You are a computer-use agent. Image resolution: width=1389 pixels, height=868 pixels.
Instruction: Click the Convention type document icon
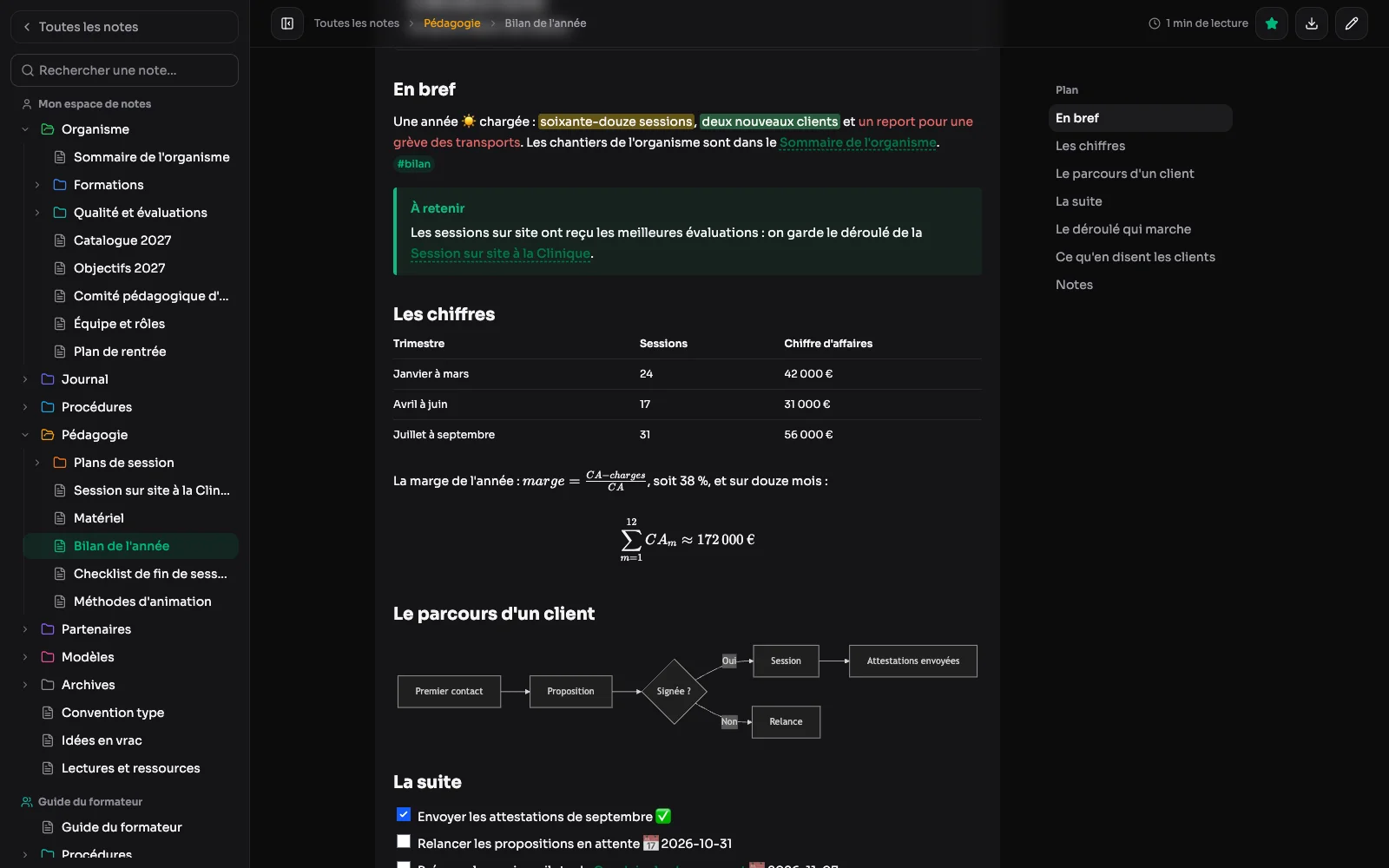click(48, 713)
